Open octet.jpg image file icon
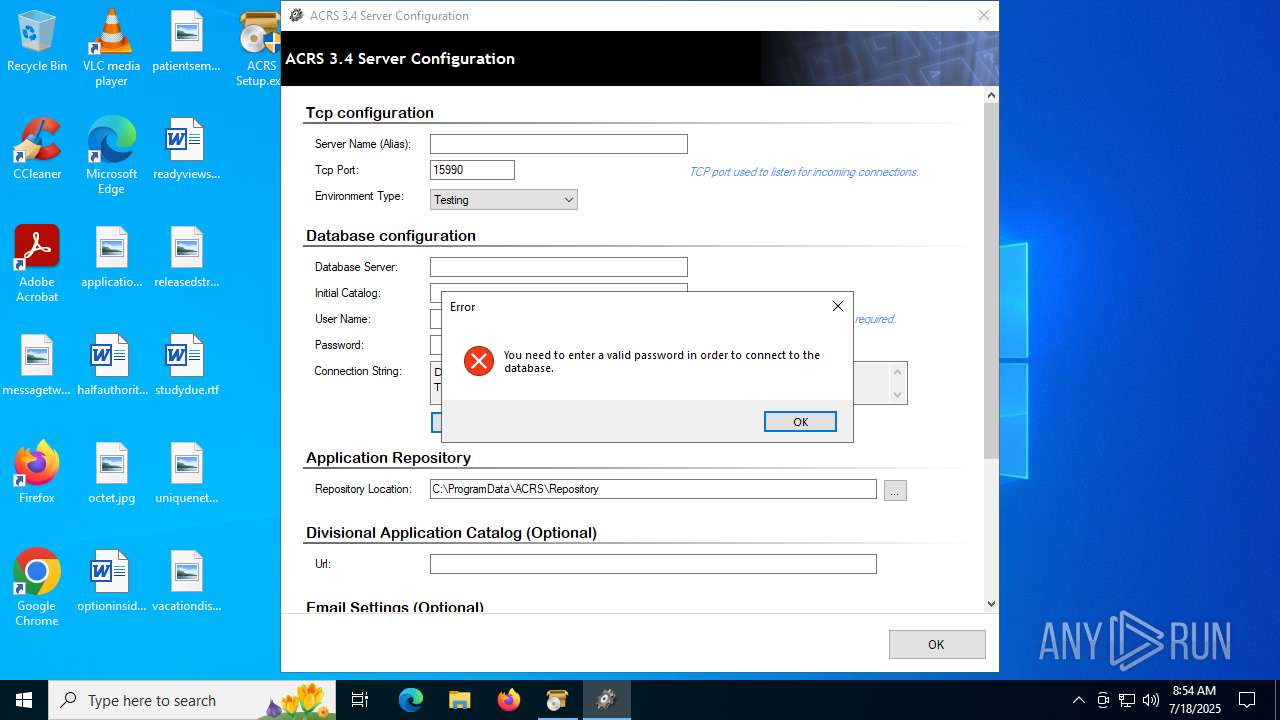The width and height of the screenshot is (1280, 720). pyautogui.click(x=111, y=473)
